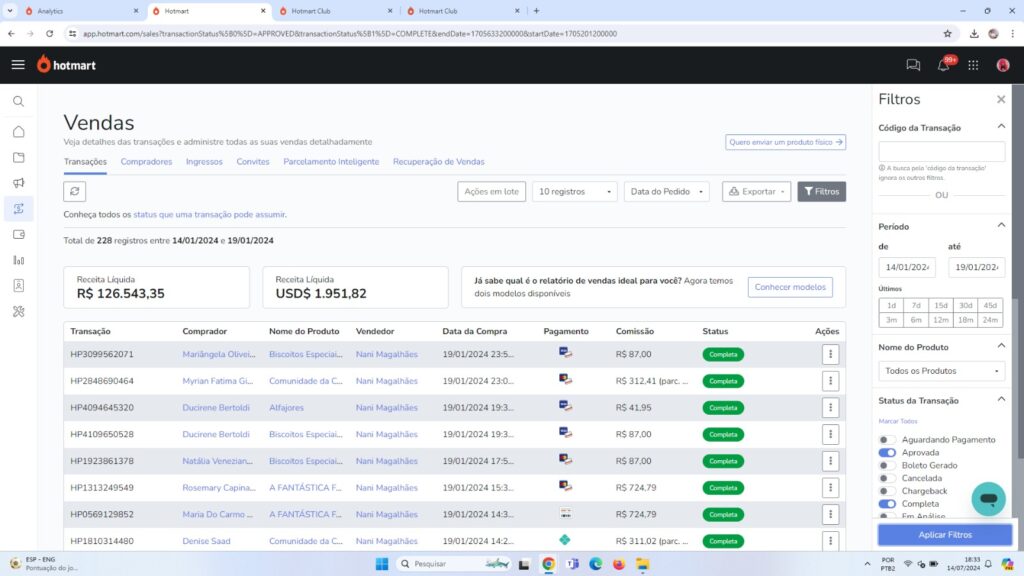1024x576 pixels.
Task: Bookmark this page with the star icon
Action: (947, 33)
